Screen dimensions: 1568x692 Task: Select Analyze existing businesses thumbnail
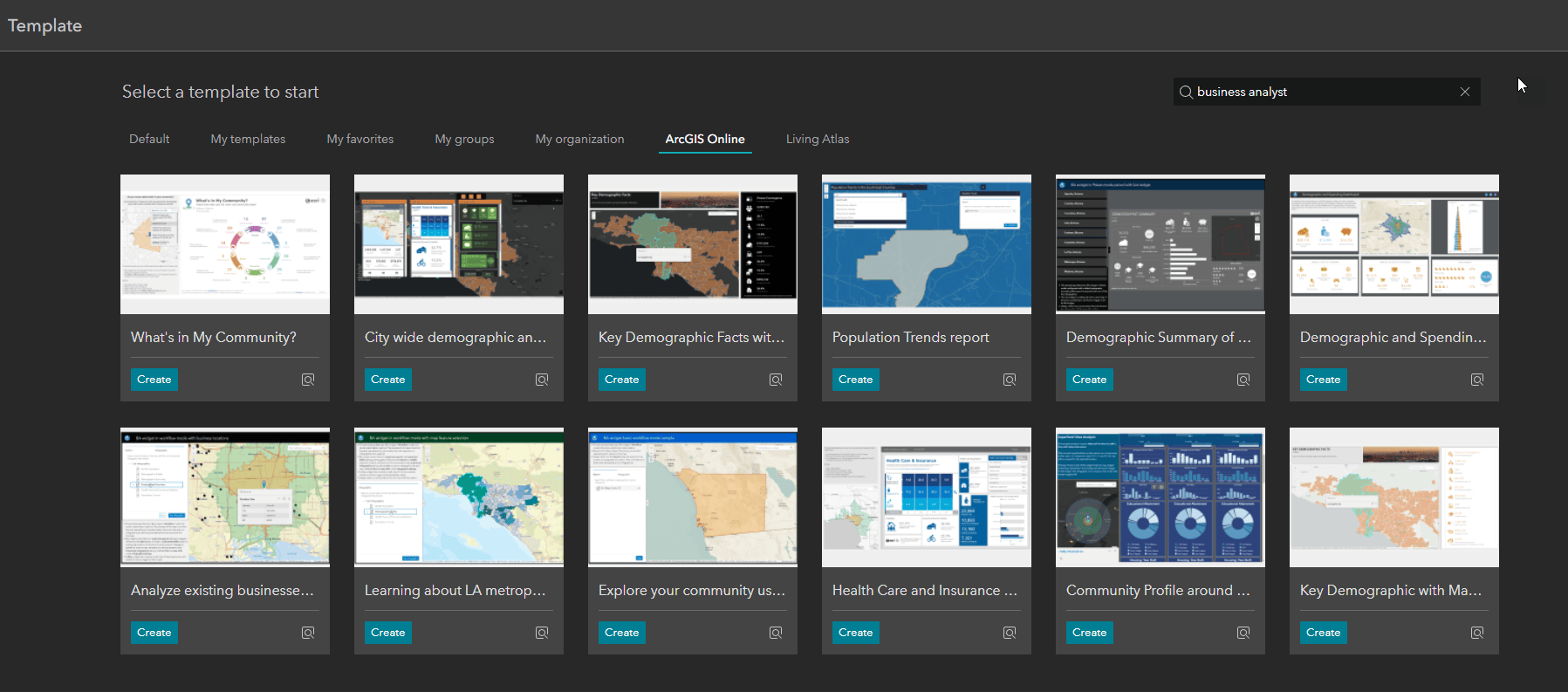(x=225, y=497)
